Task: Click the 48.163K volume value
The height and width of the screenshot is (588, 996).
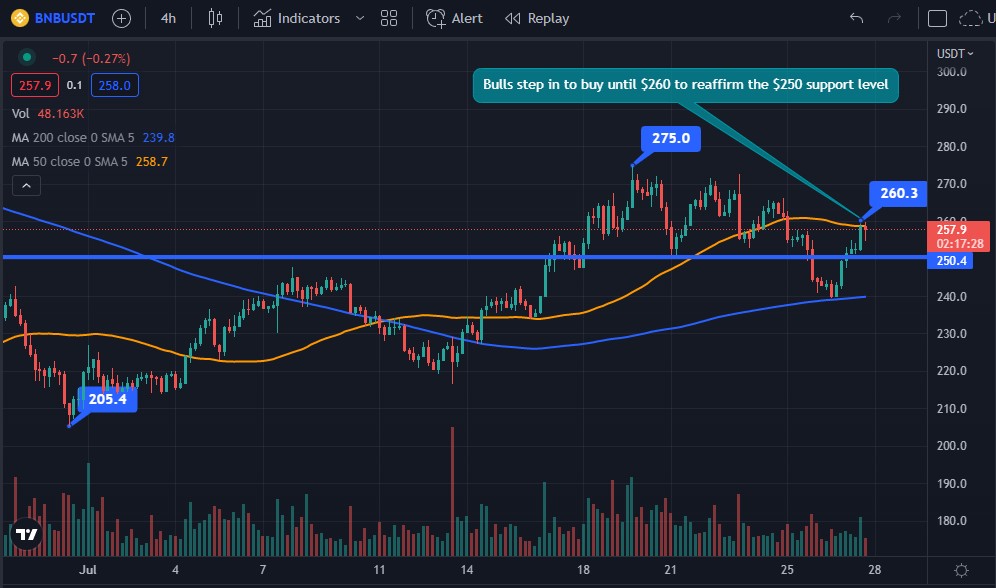Action: click(61, 114)
